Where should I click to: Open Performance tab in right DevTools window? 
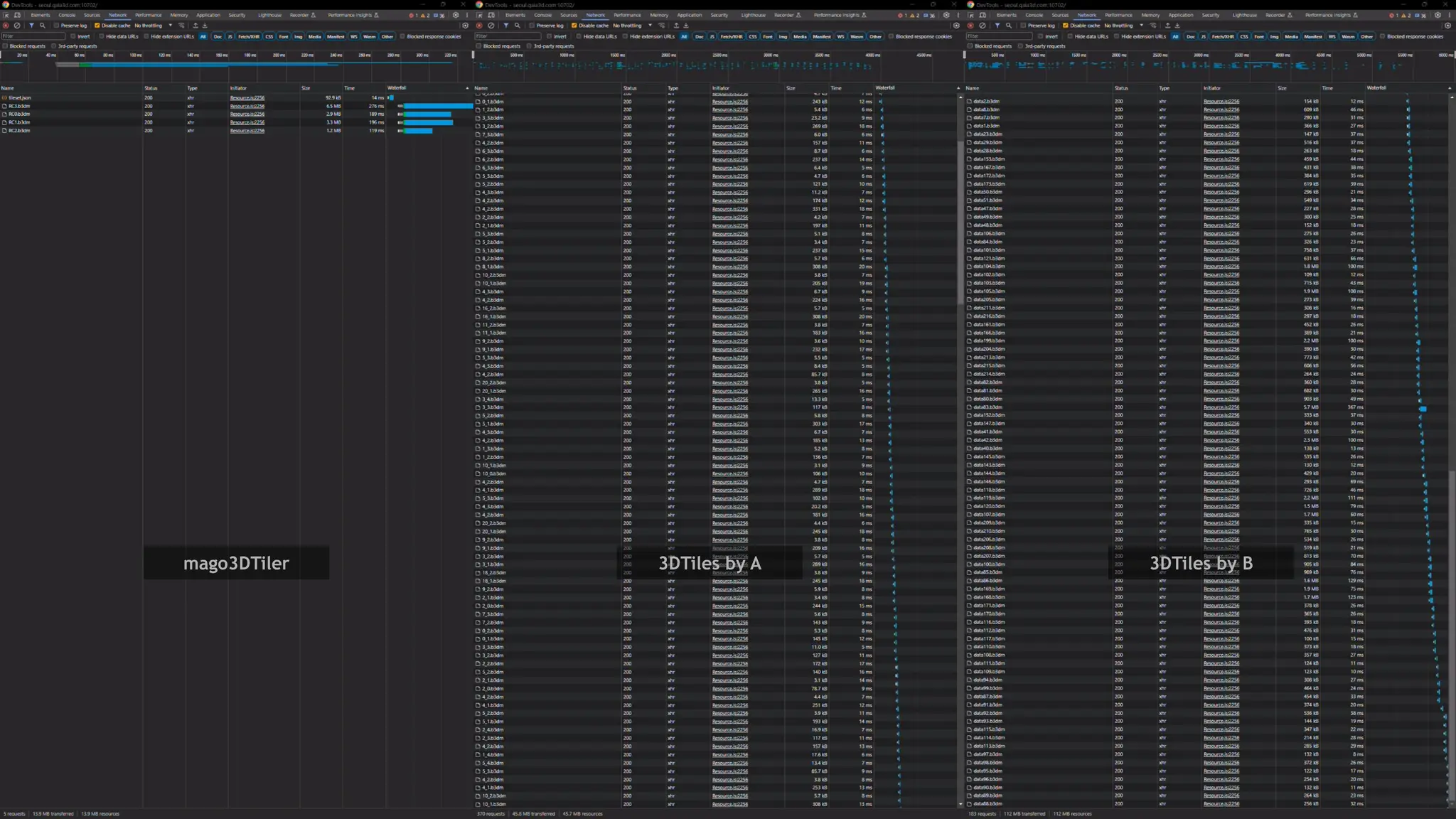1118,15
